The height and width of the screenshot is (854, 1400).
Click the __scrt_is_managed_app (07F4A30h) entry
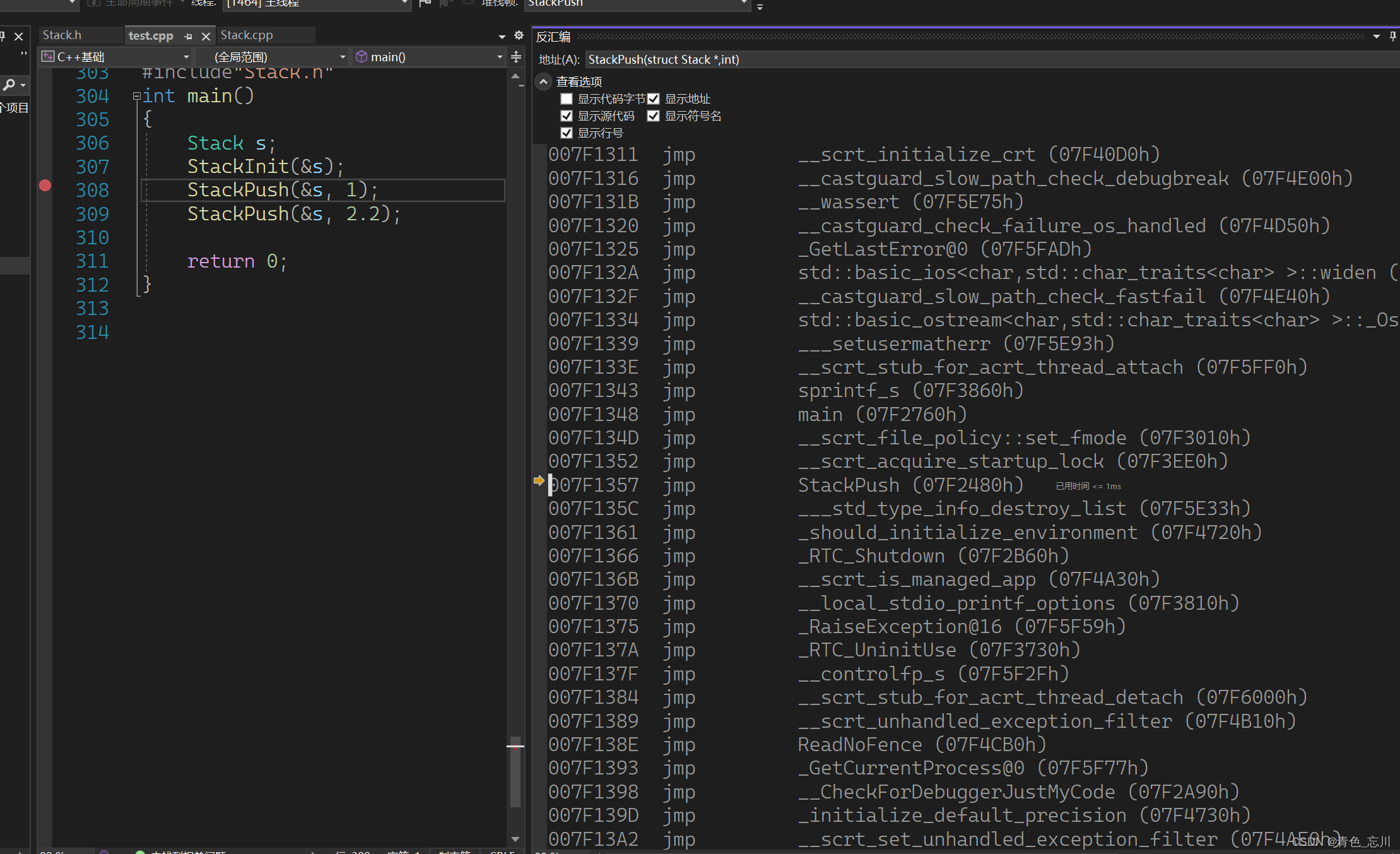[x=979, y=579]
